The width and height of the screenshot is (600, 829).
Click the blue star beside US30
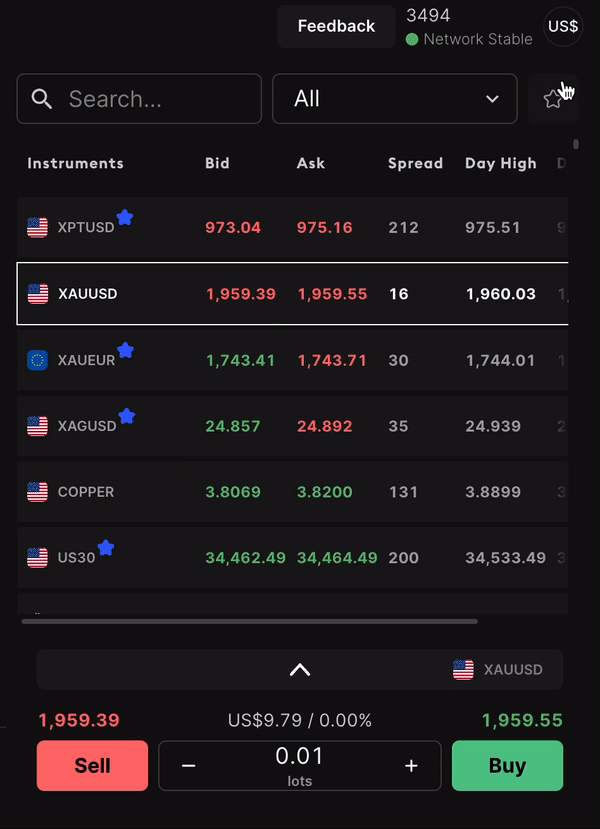click(106, 548)
